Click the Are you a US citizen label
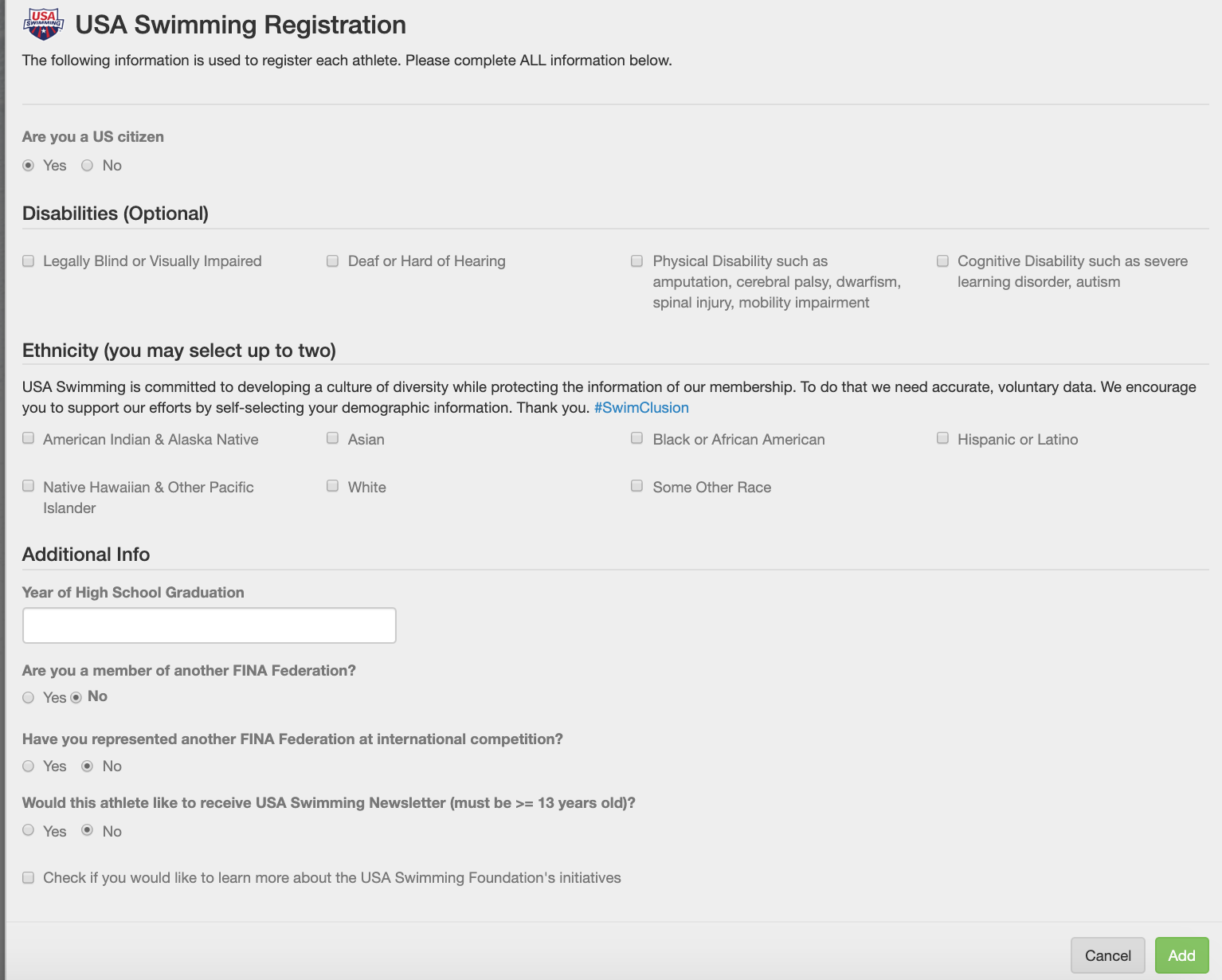 click(93, 137)
